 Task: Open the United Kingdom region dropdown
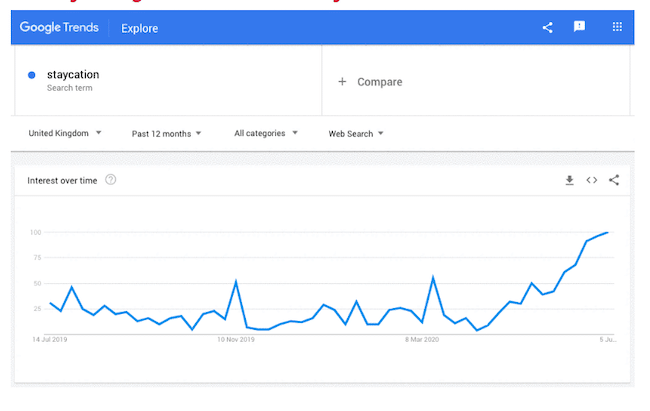(x=65, y=133)
